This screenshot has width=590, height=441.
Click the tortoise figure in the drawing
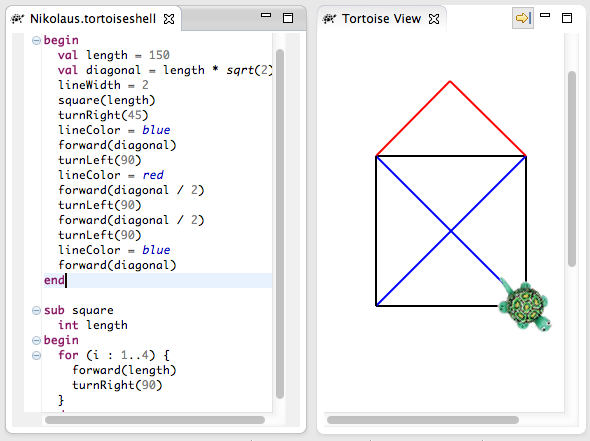526,306
